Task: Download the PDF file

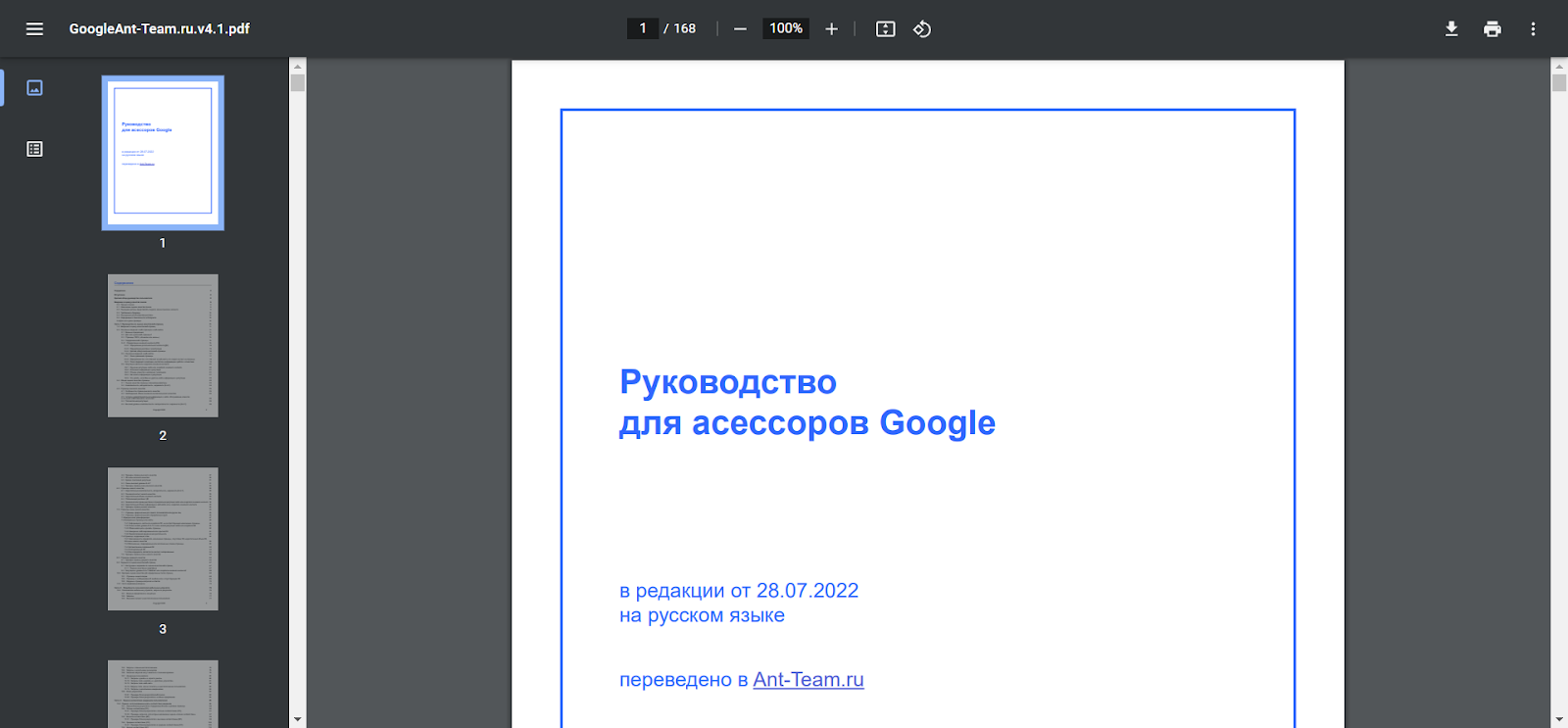Action: [1451, 29]
